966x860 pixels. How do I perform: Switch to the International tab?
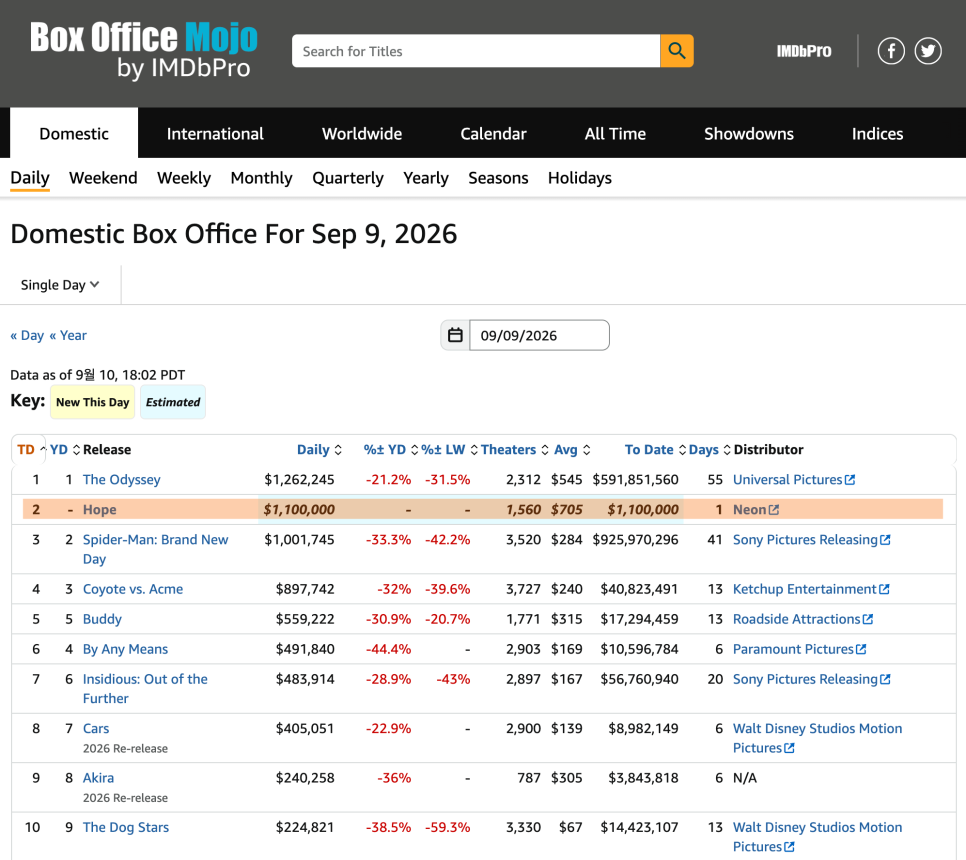click(x=215, y=133)
